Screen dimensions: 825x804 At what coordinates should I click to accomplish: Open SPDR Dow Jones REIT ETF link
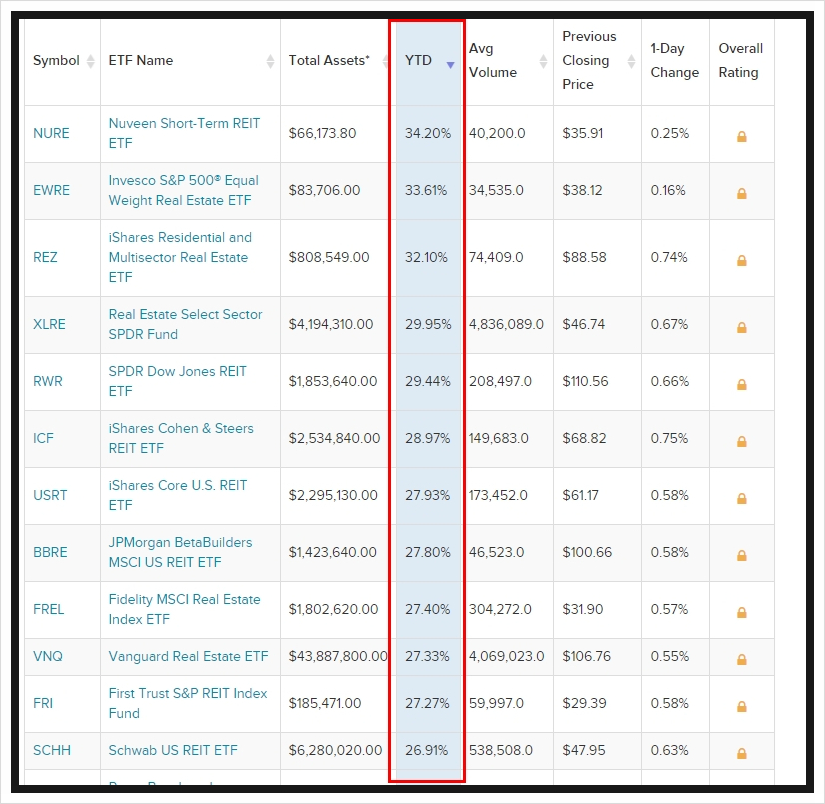(x=178, y=381)
